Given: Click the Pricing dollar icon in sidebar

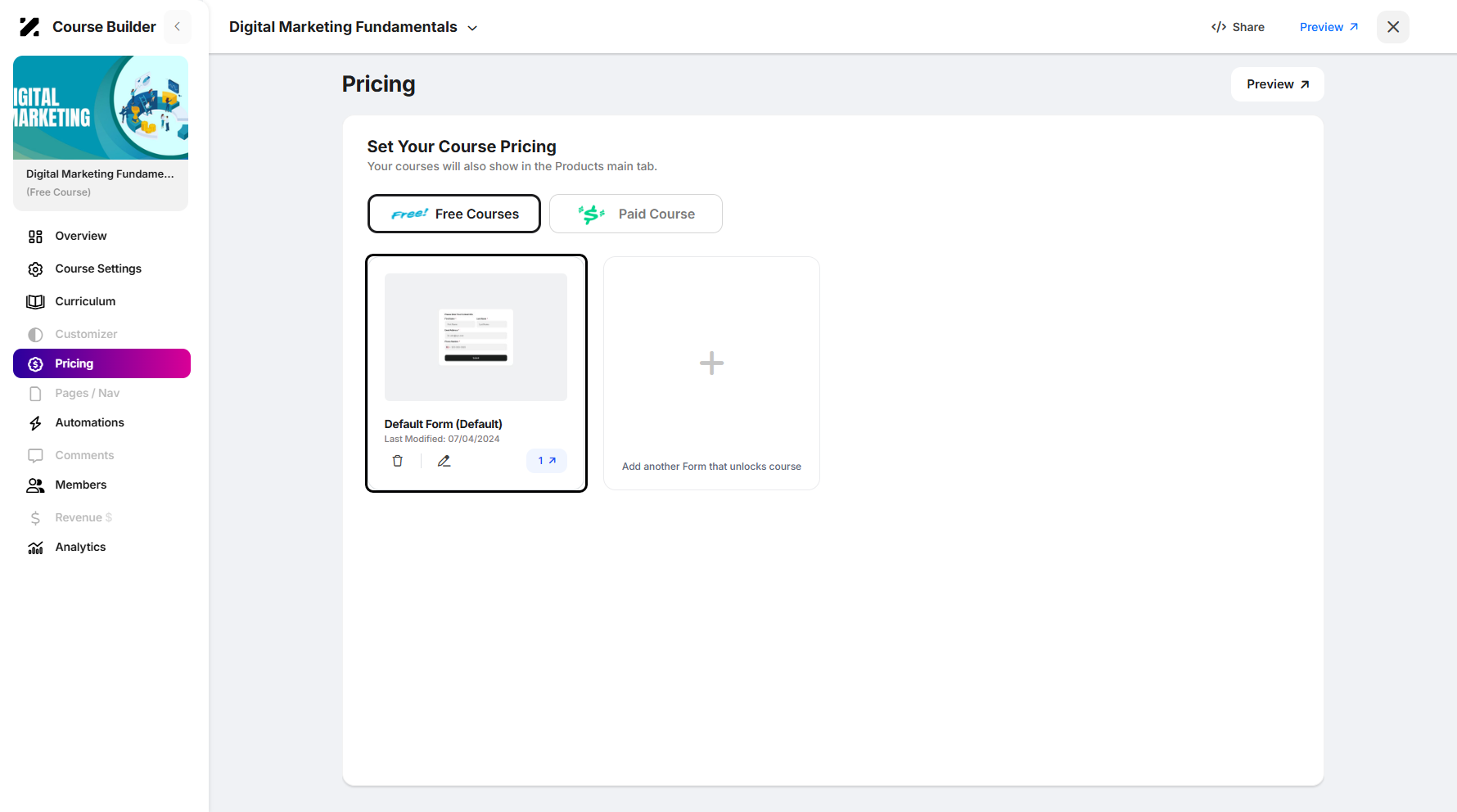Looking at the screenshot, I should pos(35,364).
